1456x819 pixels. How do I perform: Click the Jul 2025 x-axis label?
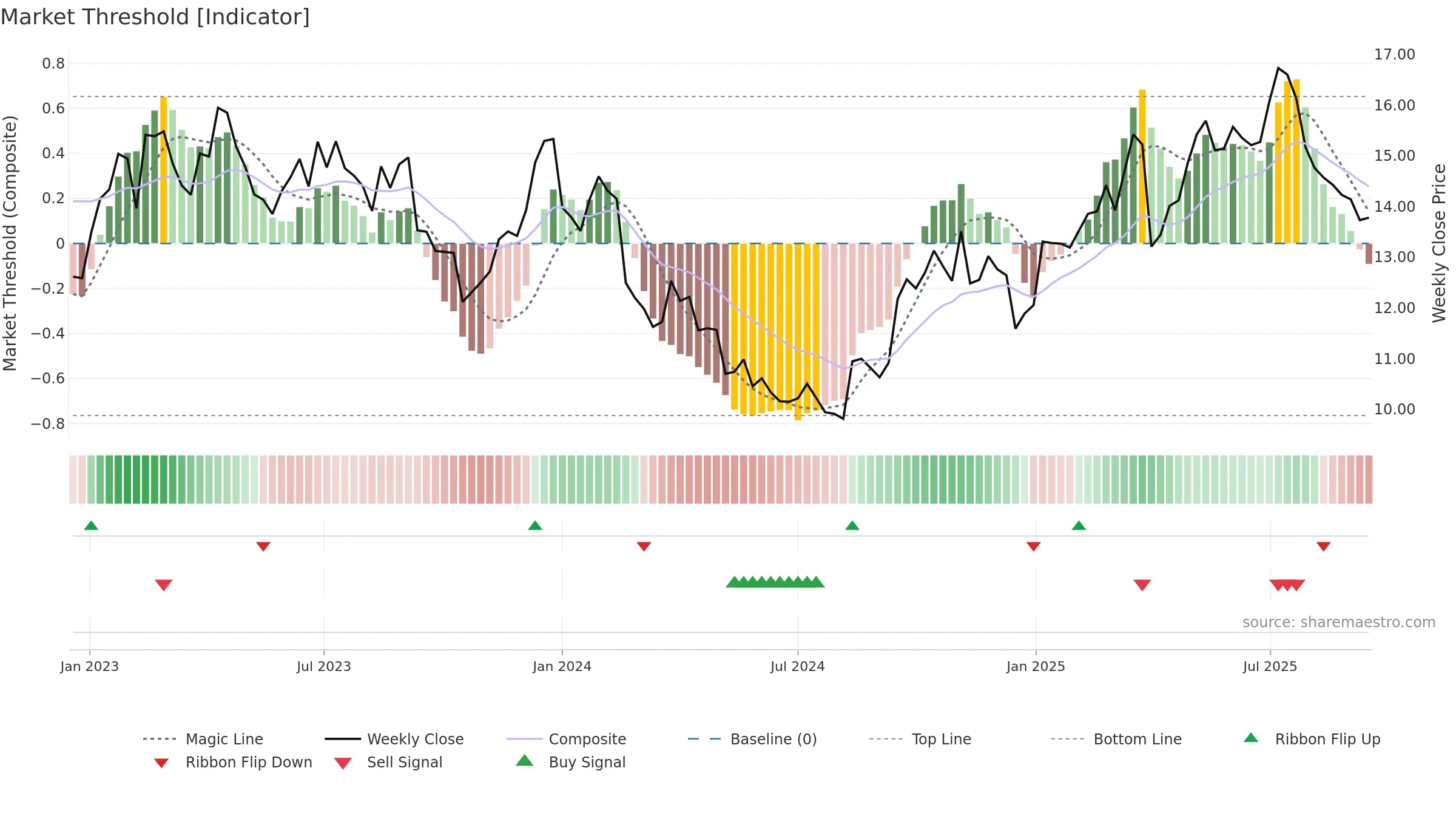[x=1270, y=666]
